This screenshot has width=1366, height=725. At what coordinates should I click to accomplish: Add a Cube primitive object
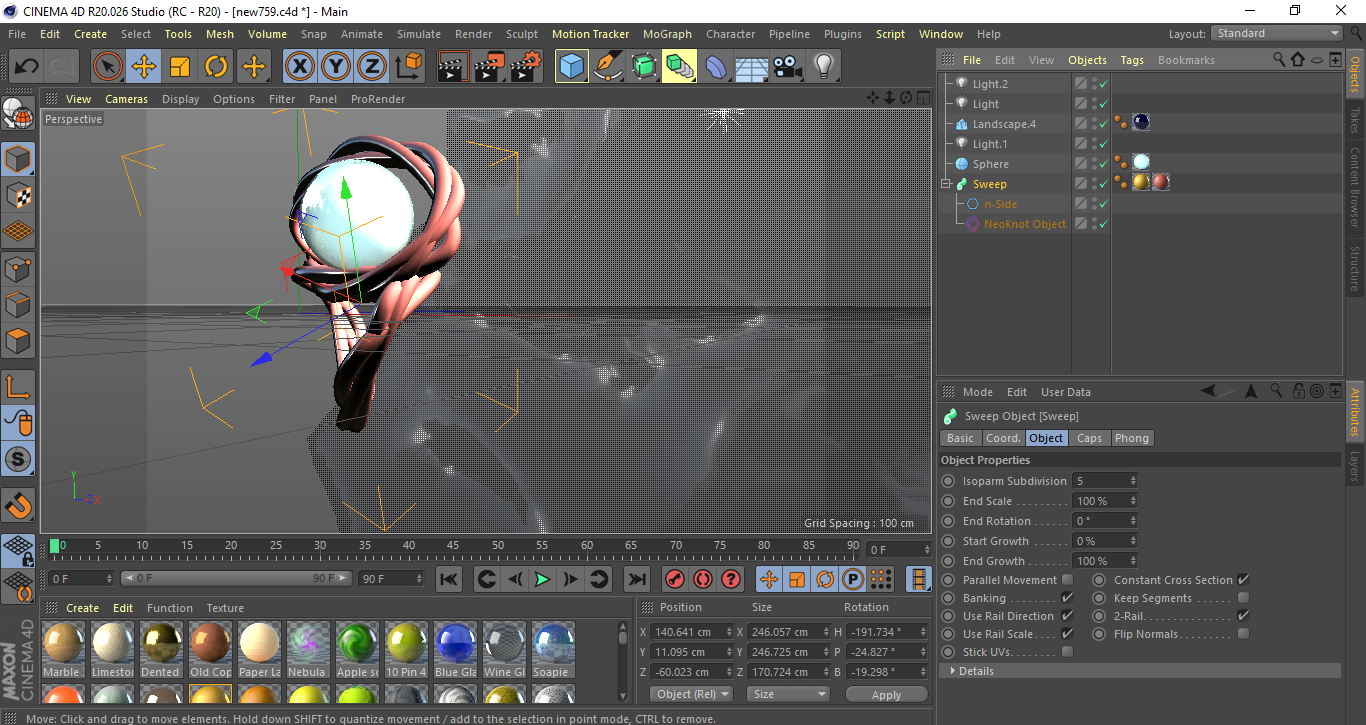(x=572, y=67)
